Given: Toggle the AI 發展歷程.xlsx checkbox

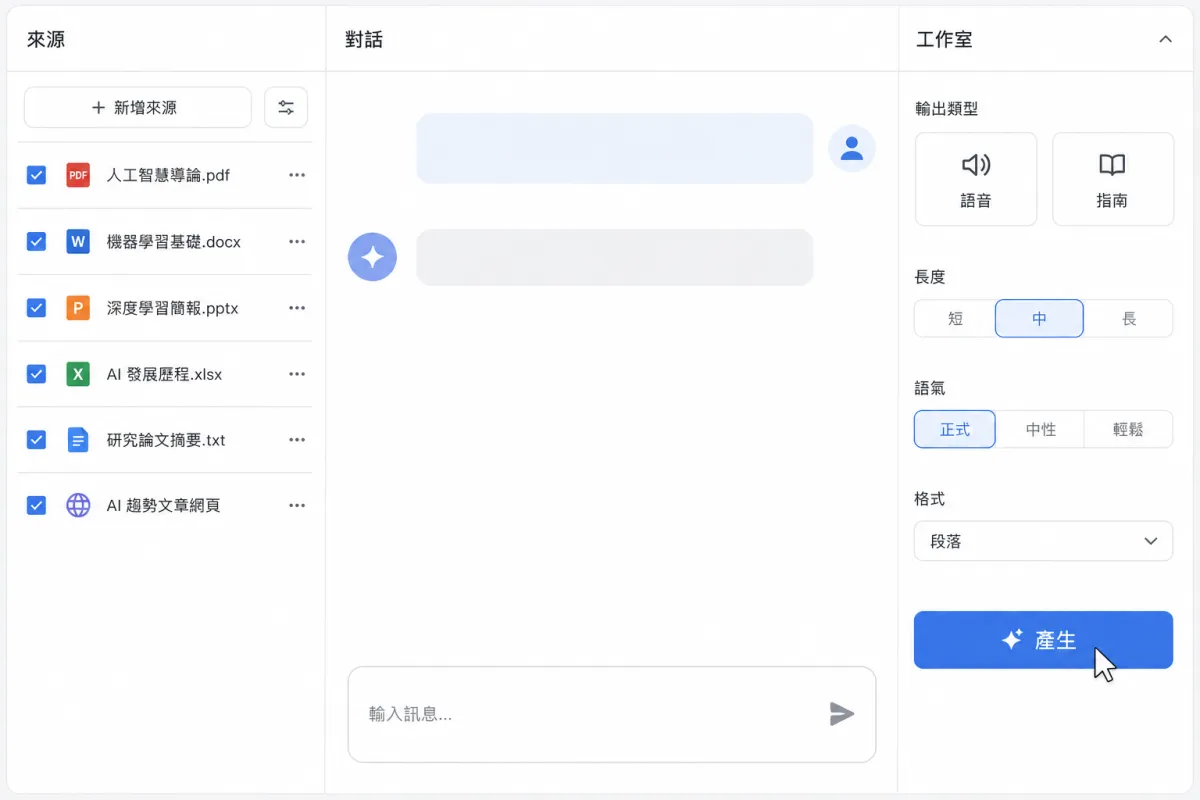Looking at the screenshot, I should click(37, 374).
